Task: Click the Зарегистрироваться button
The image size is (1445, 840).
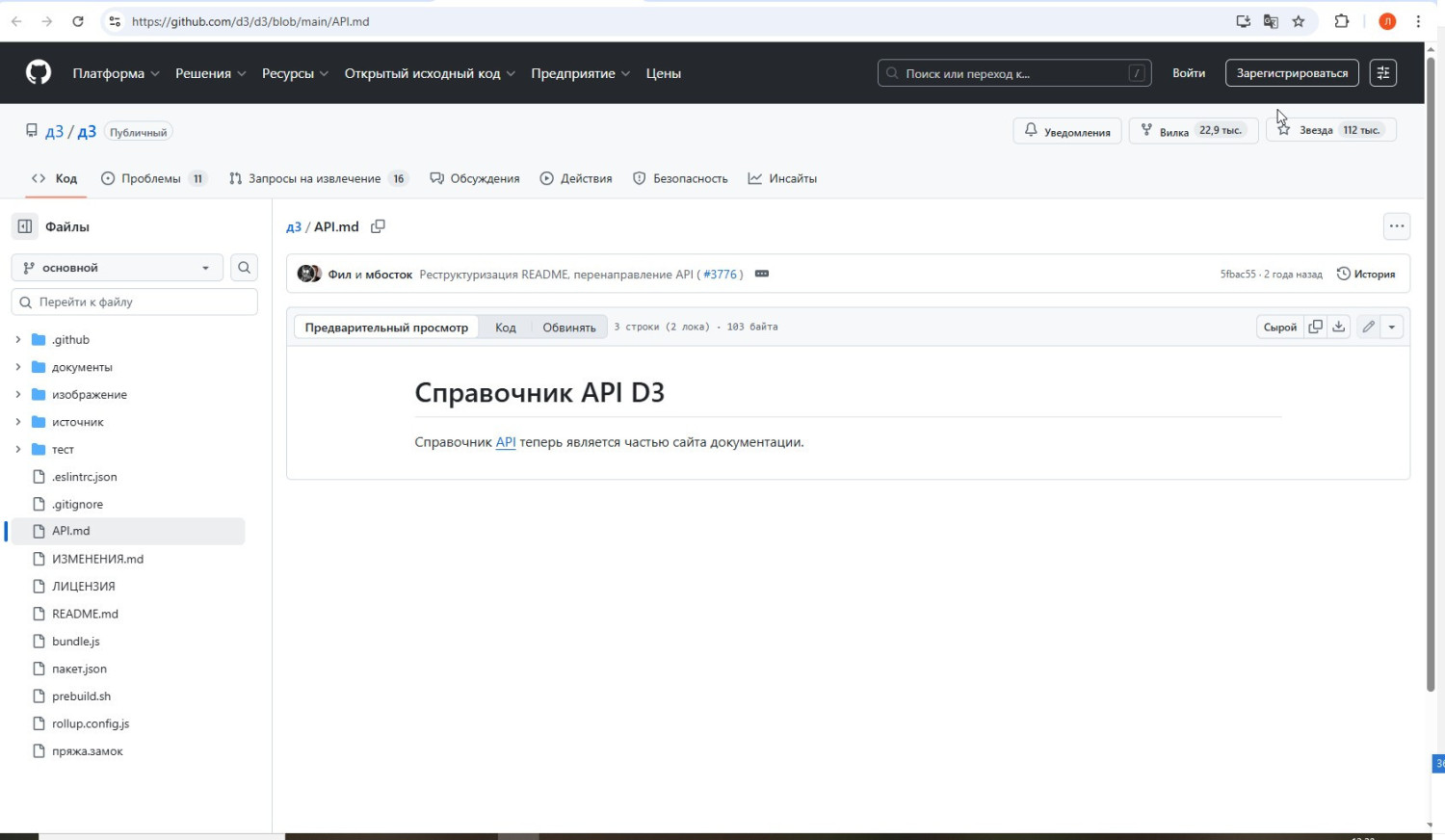Action: [x=1292, y=73]
